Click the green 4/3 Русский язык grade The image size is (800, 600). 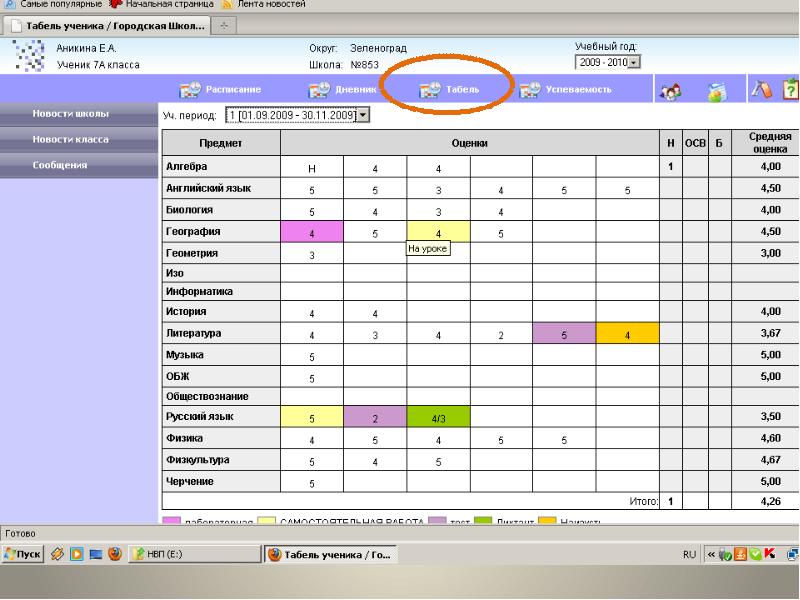point(438,417)
